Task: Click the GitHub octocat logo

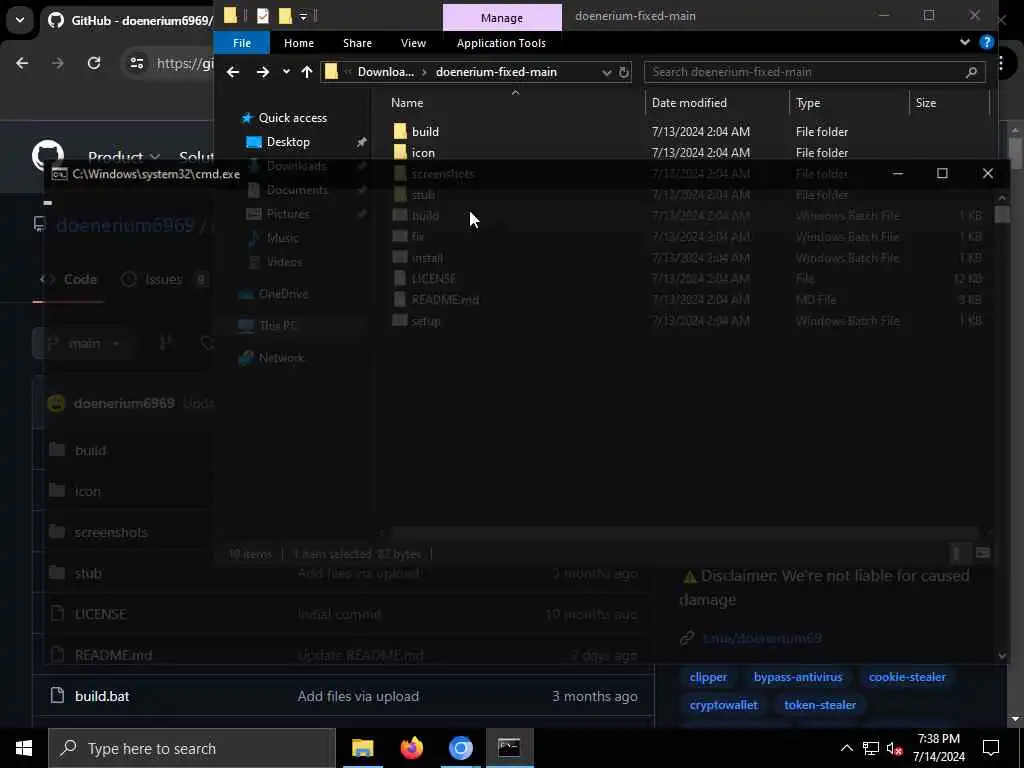Action: pyautogui.click(x=48, y=155)
